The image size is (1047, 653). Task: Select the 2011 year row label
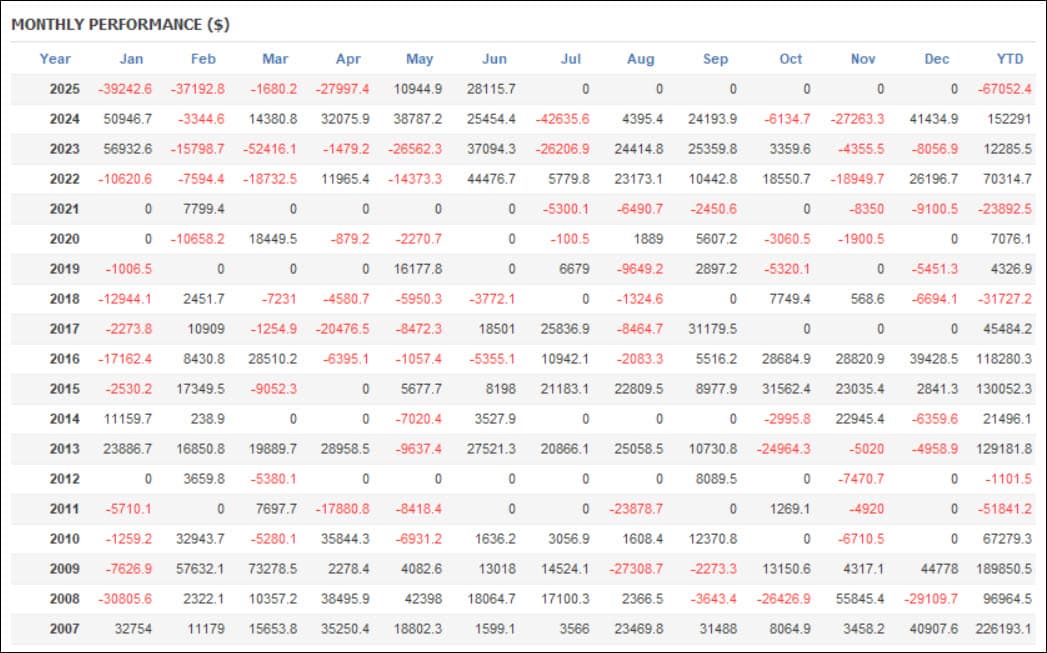[65, 509]
